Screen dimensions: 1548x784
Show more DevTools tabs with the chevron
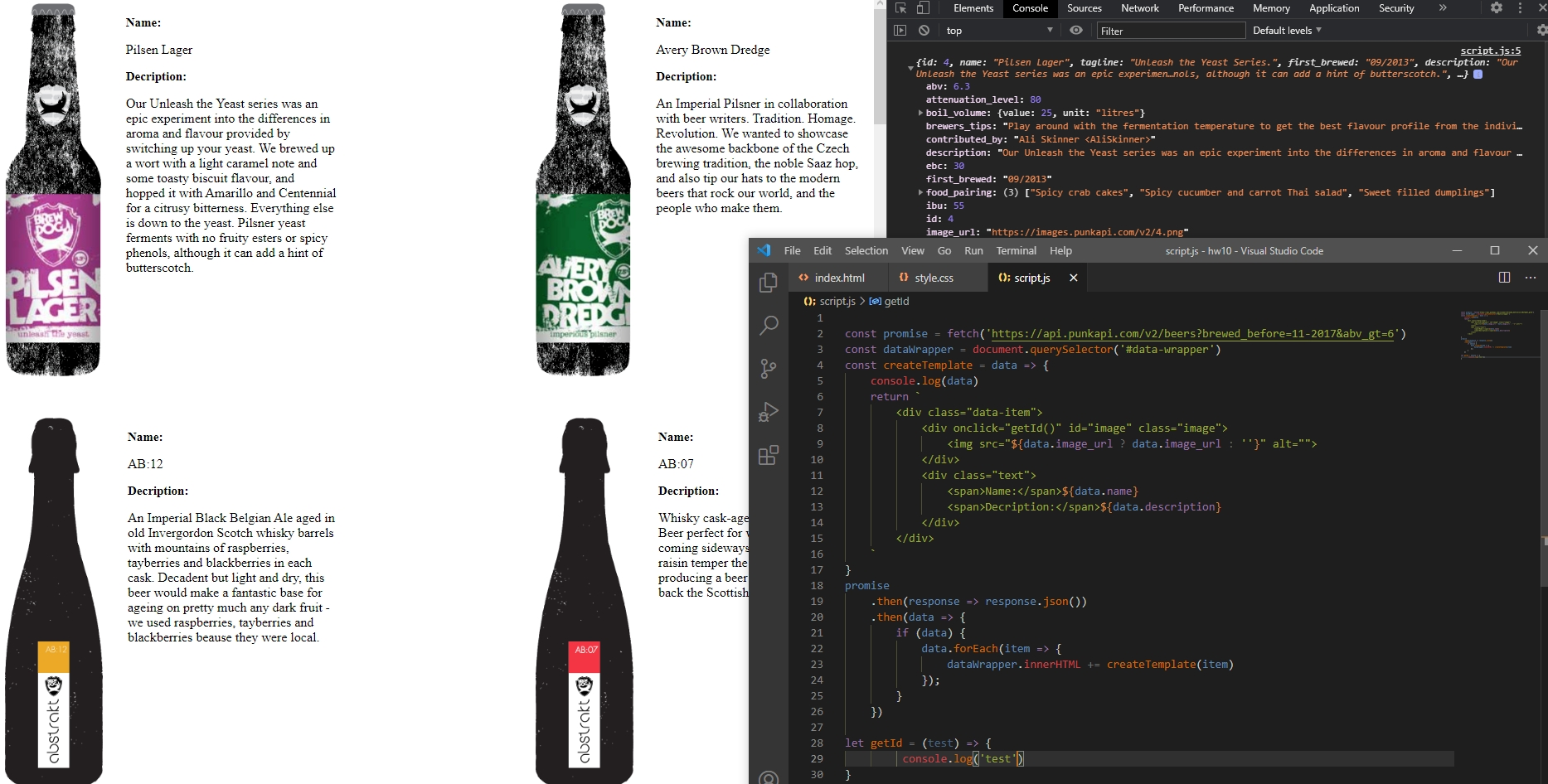pos(1443,8)
